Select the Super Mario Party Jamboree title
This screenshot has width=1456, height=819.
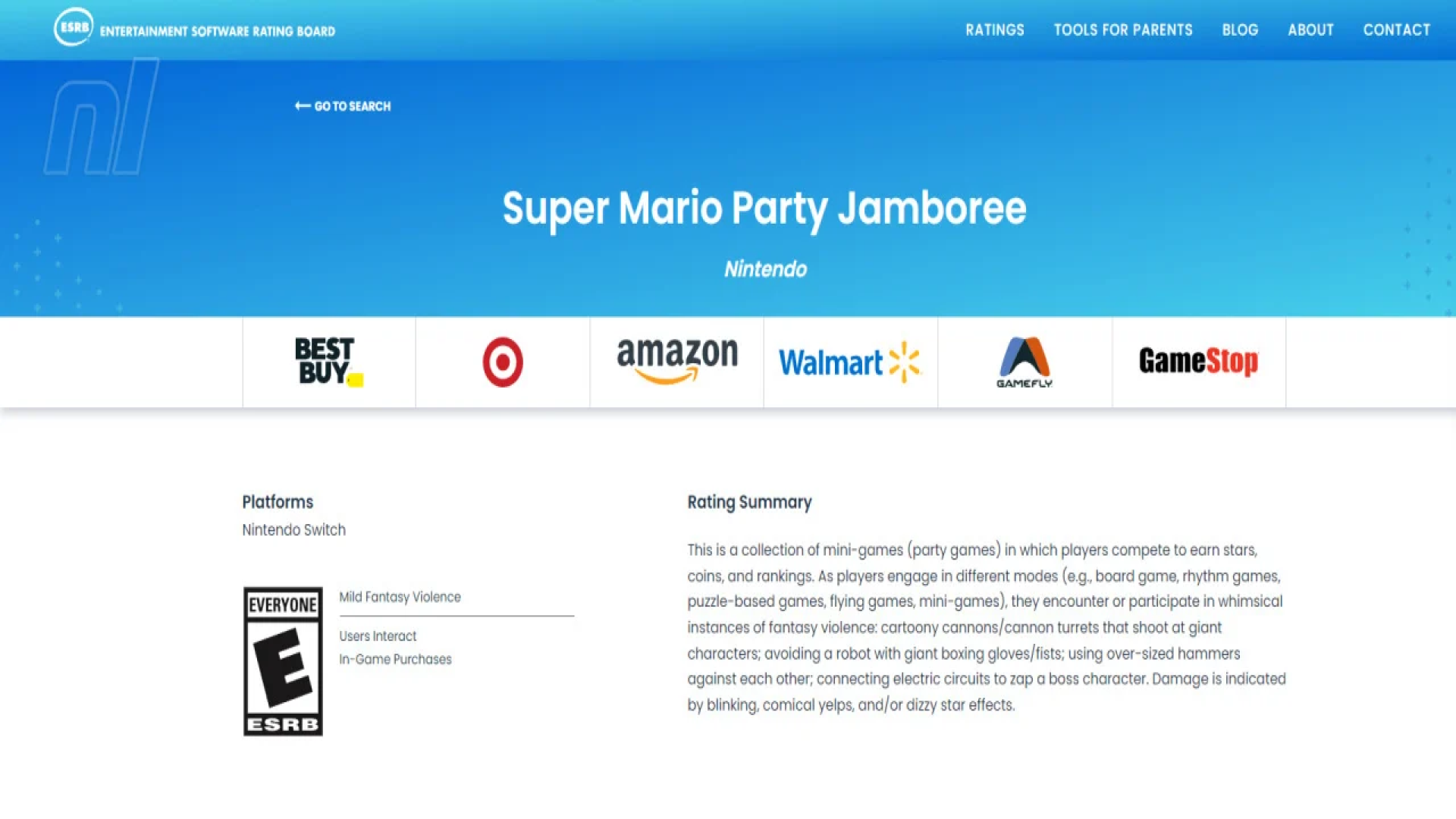(764, 208)
